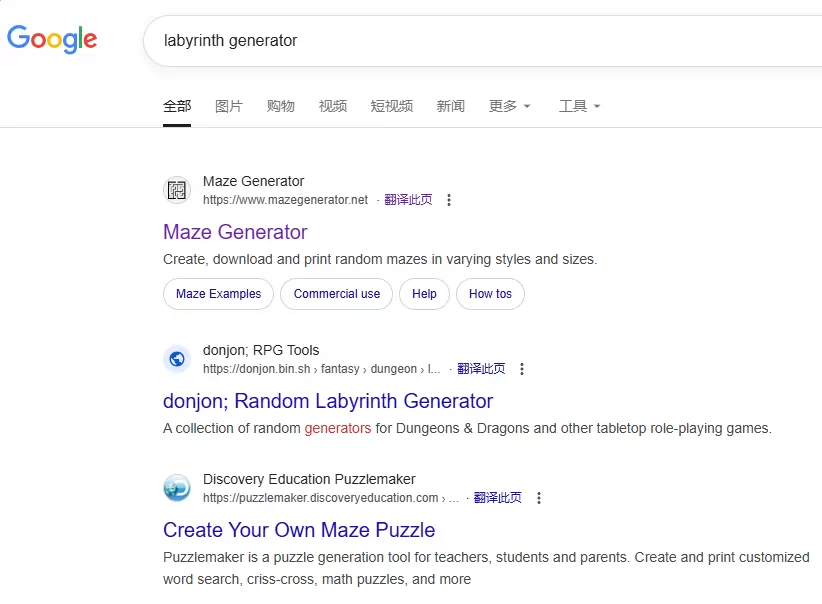Click 翻译此页 next to mazegenerator.net
The width and height of the screenshot is (822, 604).
click(x=409, y=199)
